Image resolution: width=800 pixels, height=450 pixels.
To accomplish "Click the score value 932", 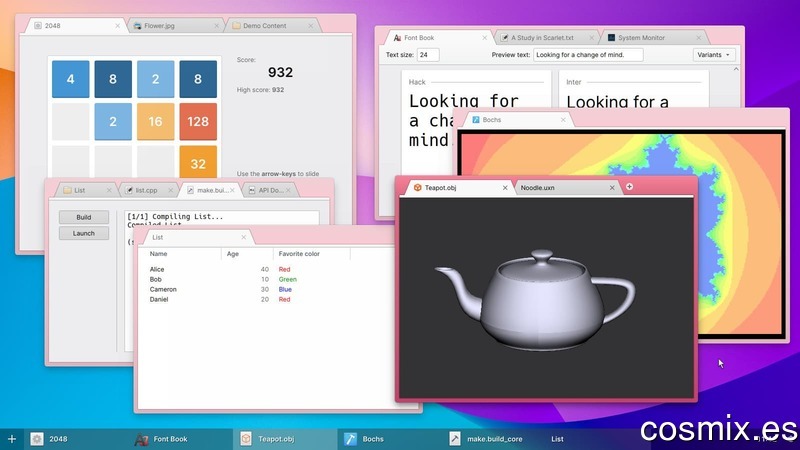I will [281, 72].
